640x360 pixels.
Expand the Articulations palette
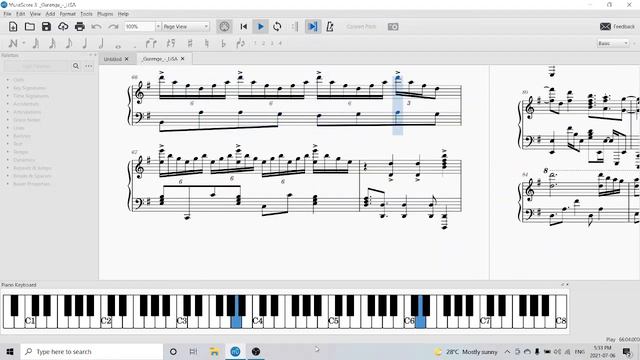click(x=27, y=112)
